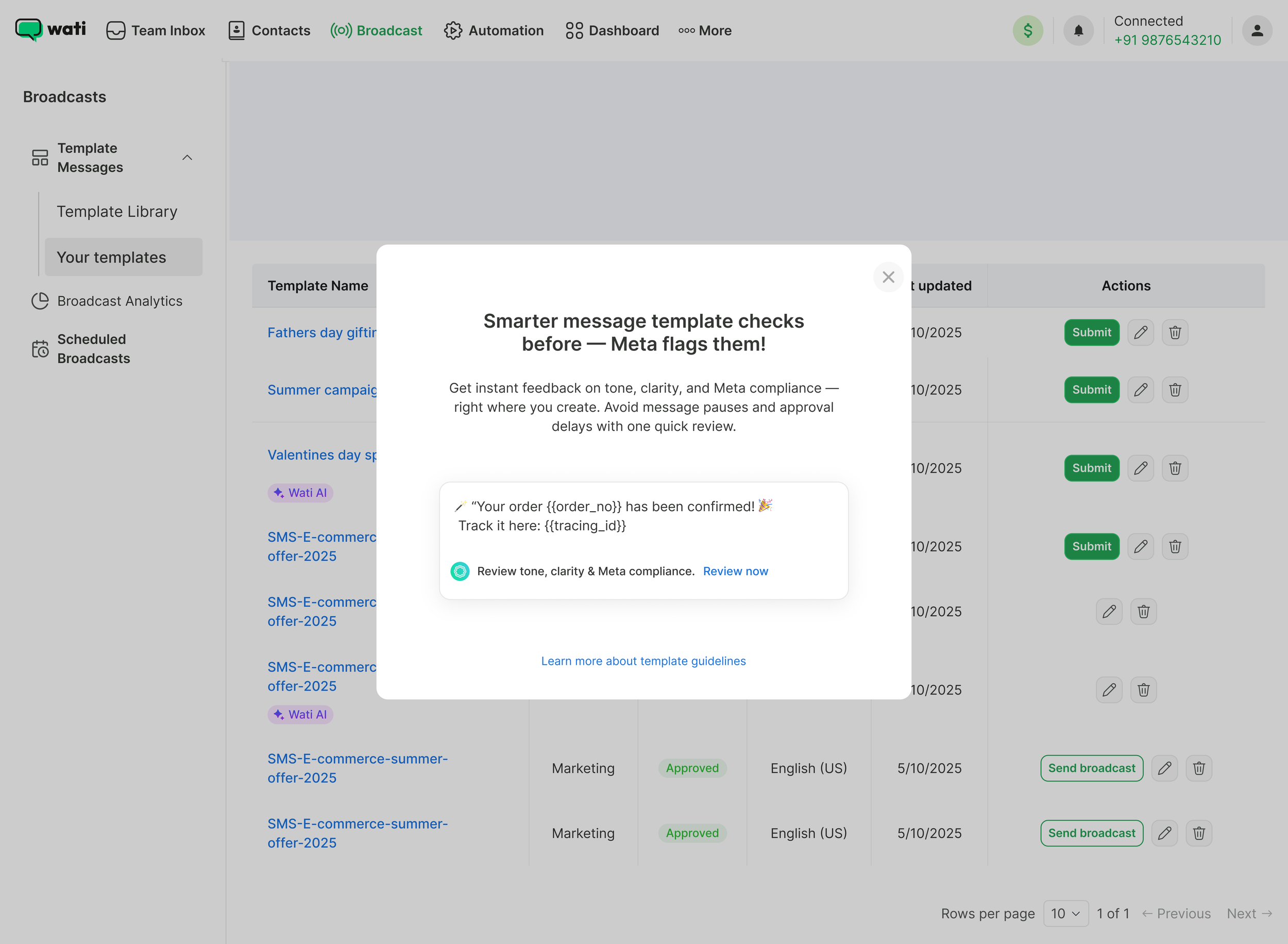
Task: Click the notification bell icon
Action: click(1078, 30)
